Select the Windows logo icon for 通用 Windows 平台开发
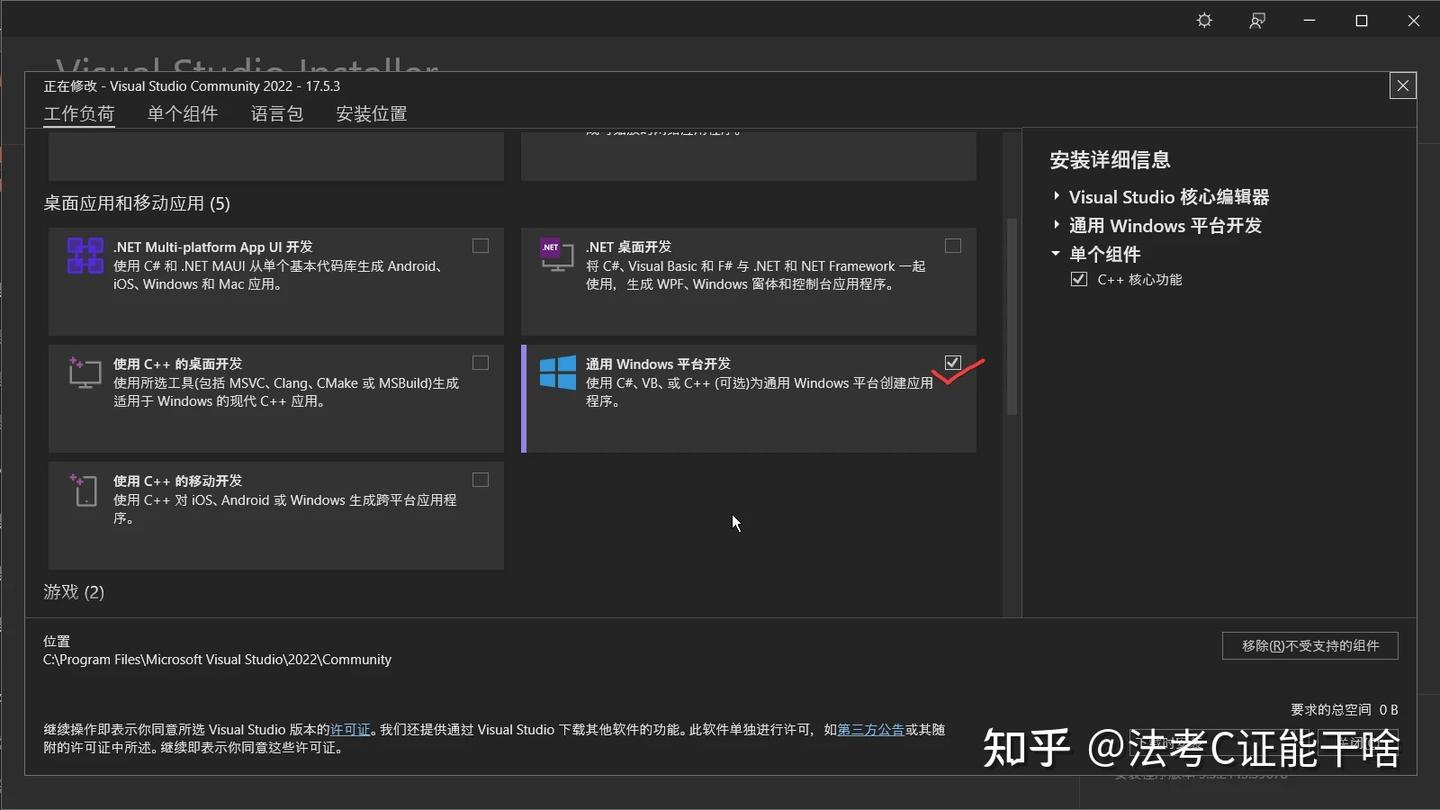The width and height of the screenshot is (1440, 810). tap(557, 373)
